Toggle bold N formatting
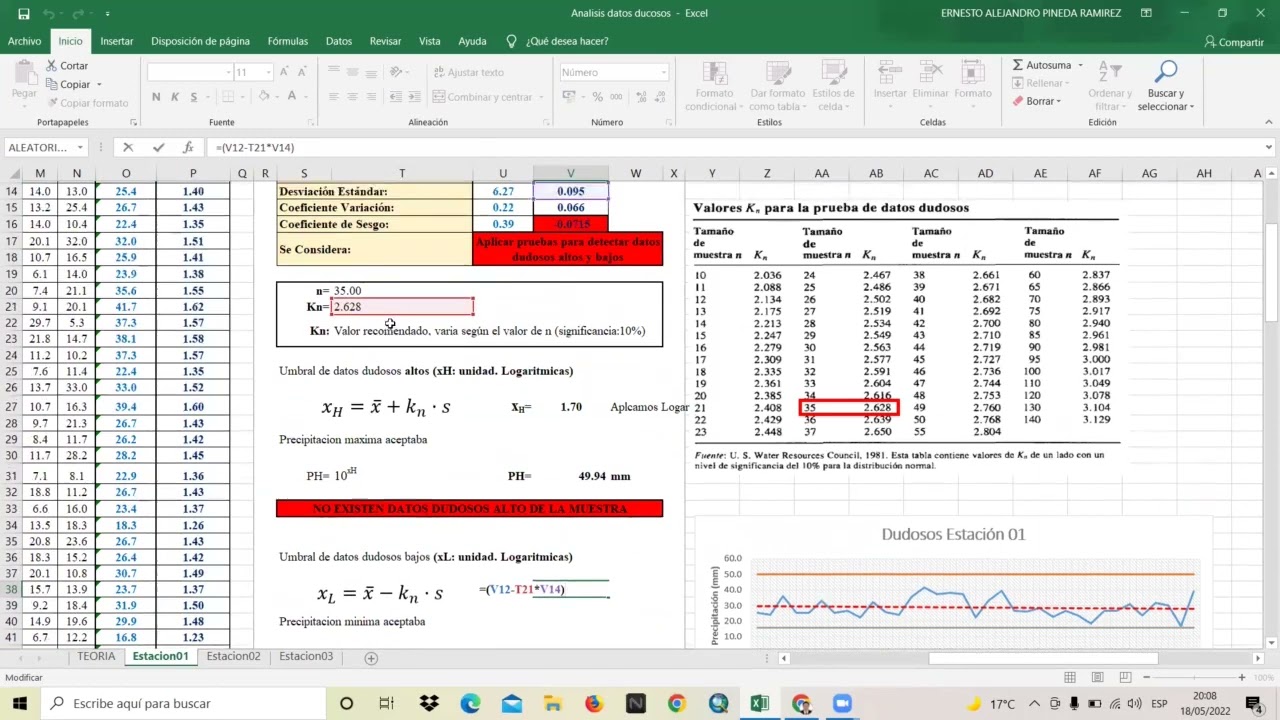The width and height of the screenshot is (1280, 720). [156, 97]
